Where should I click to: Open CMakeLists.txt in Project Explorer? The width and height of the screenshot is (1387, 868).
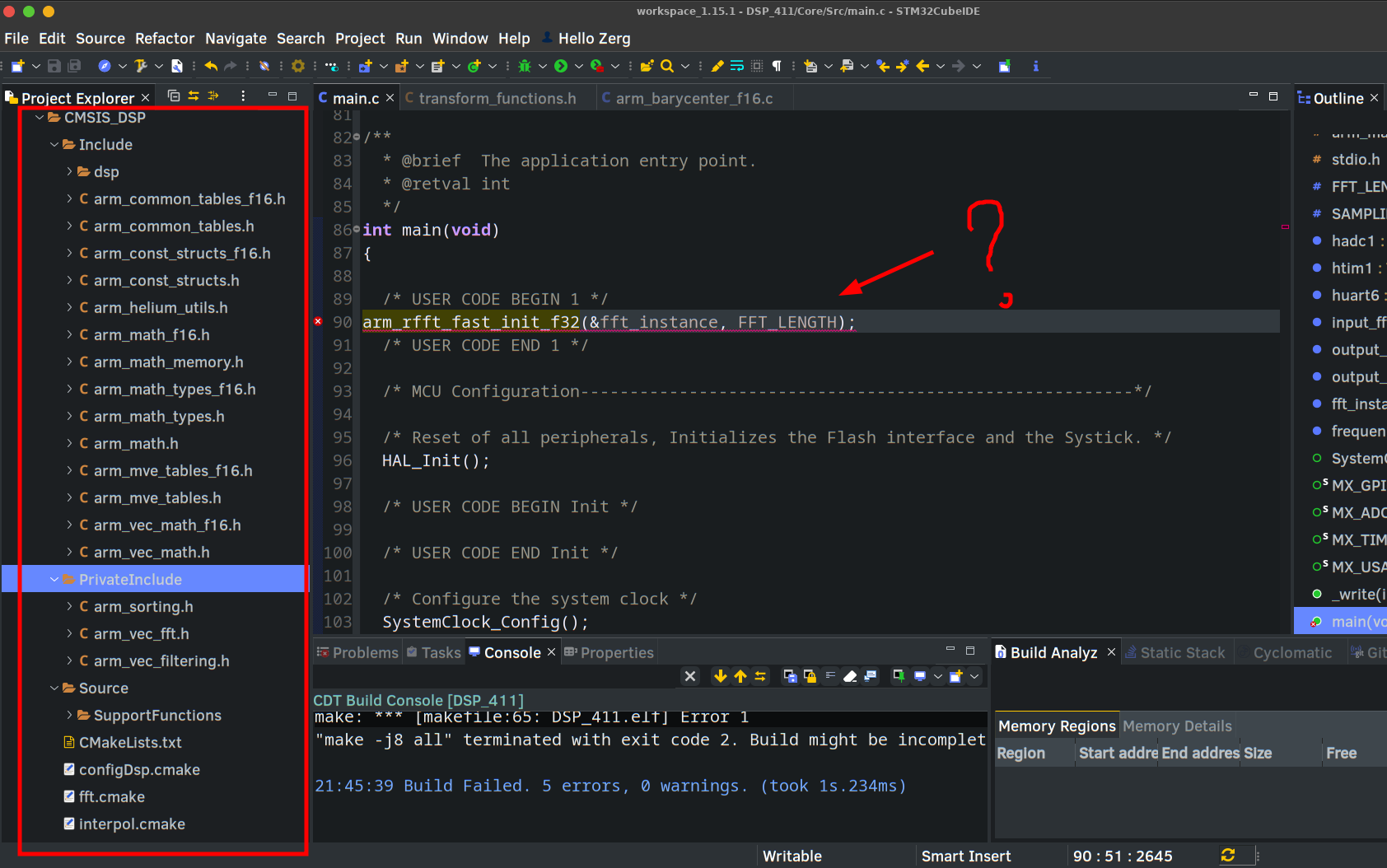coord(130,742)
